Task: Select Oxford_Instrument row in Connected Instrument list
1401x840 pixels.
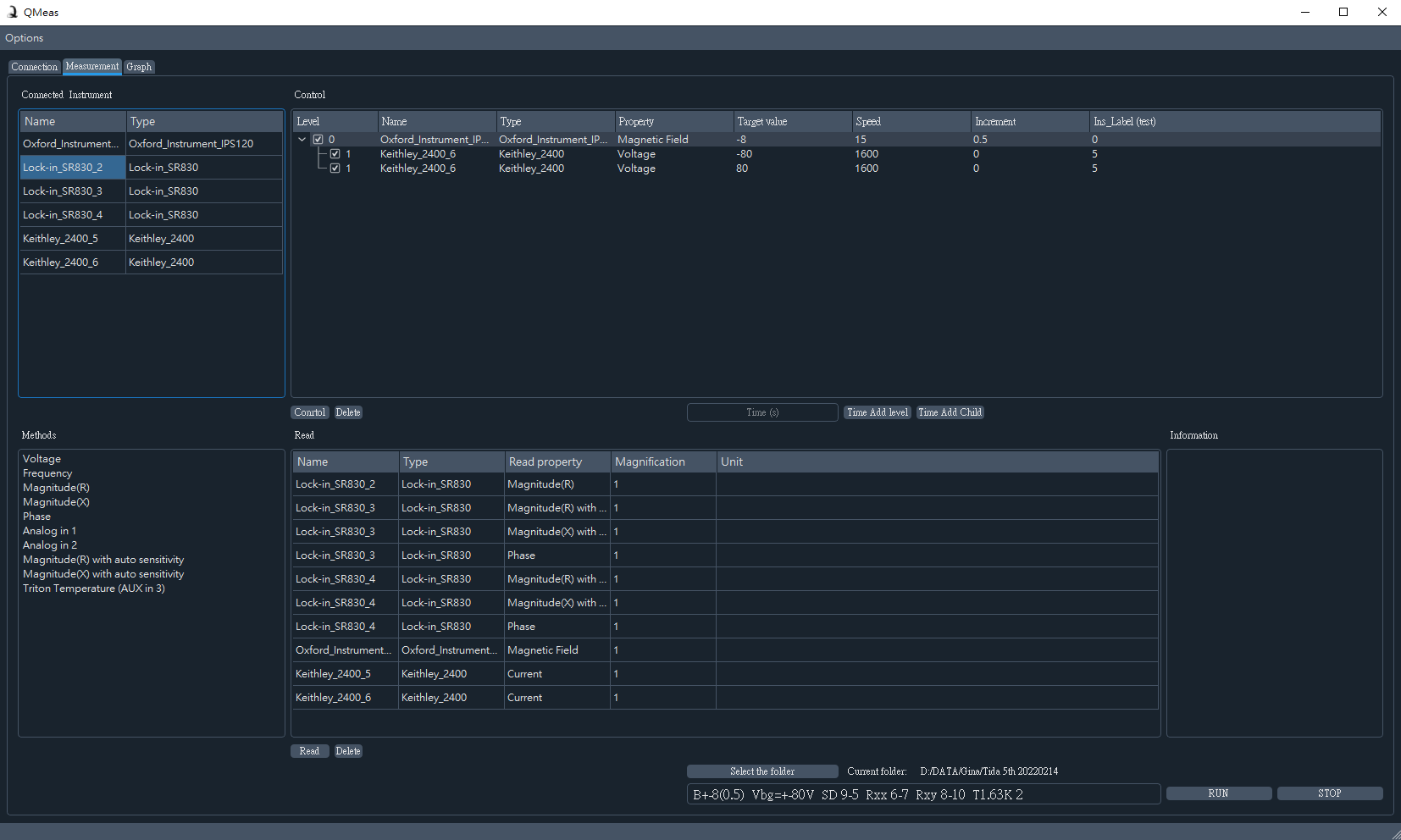Action: [x=152, y=144]
